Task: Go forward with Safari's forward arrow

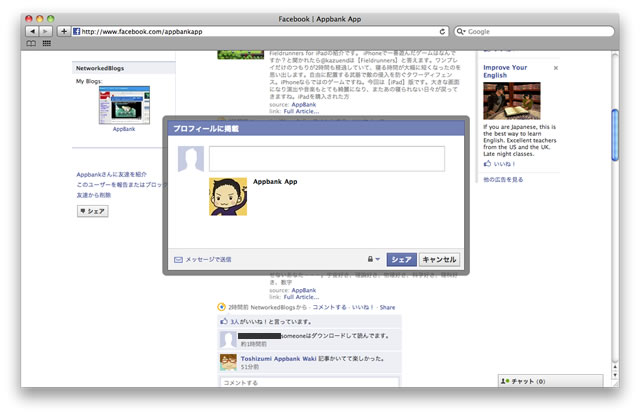Action: [x=45, y=31]
